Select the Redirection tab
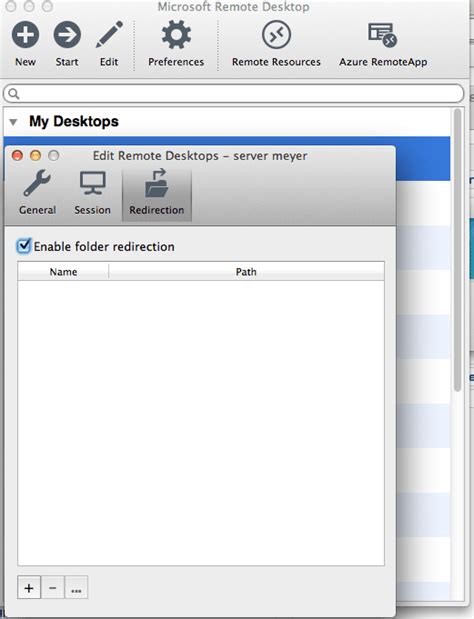Screen dimensions: 474x619 (x=157, y=193)
